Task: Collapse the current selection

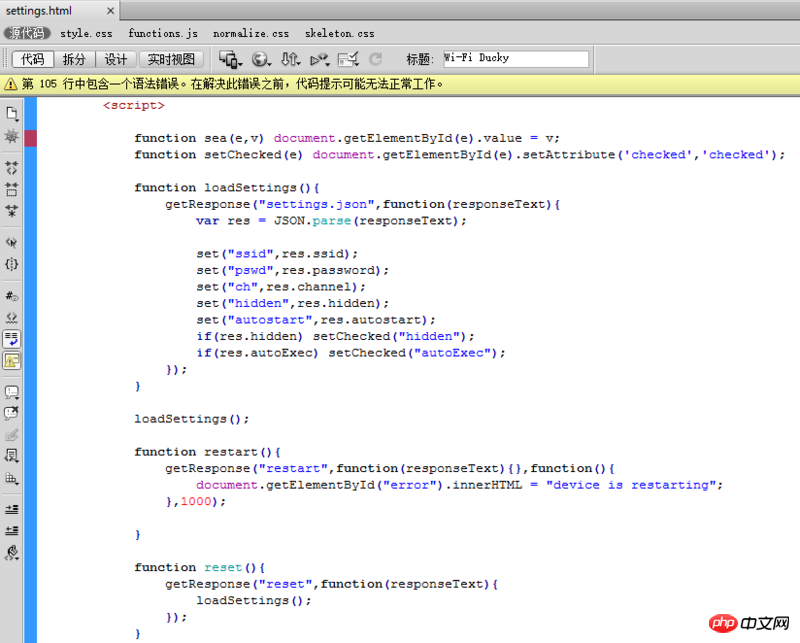Action: [11, 189]
